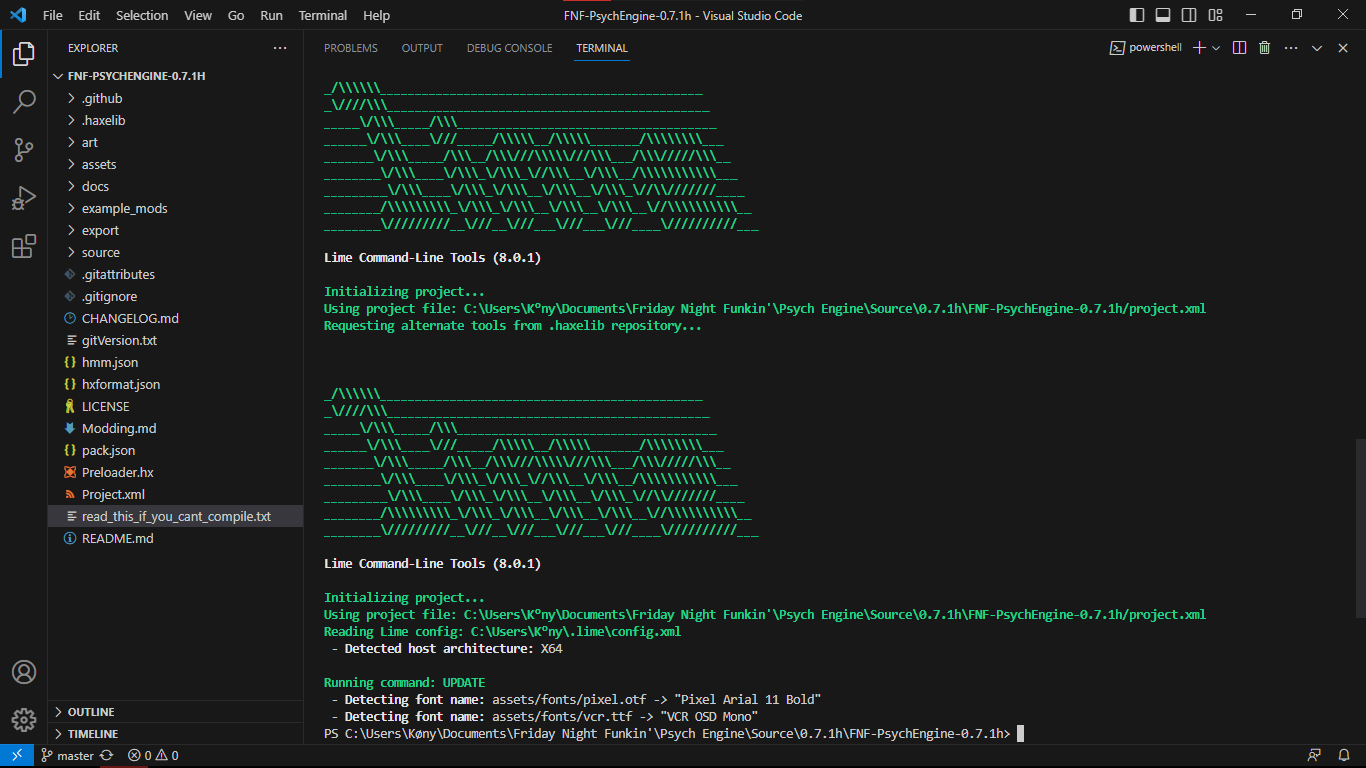Open the remote window indicator bottom-left

(15, 755)
